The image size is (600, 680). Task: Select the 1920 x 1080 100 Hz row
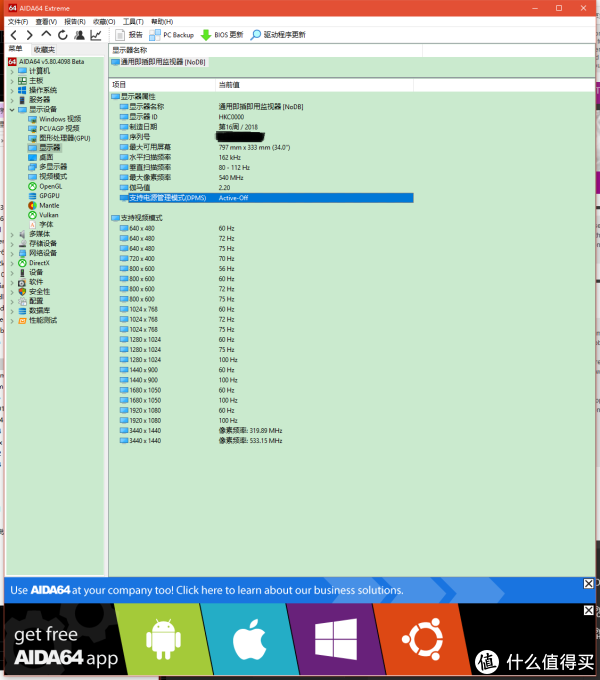[x=266, y=420]
